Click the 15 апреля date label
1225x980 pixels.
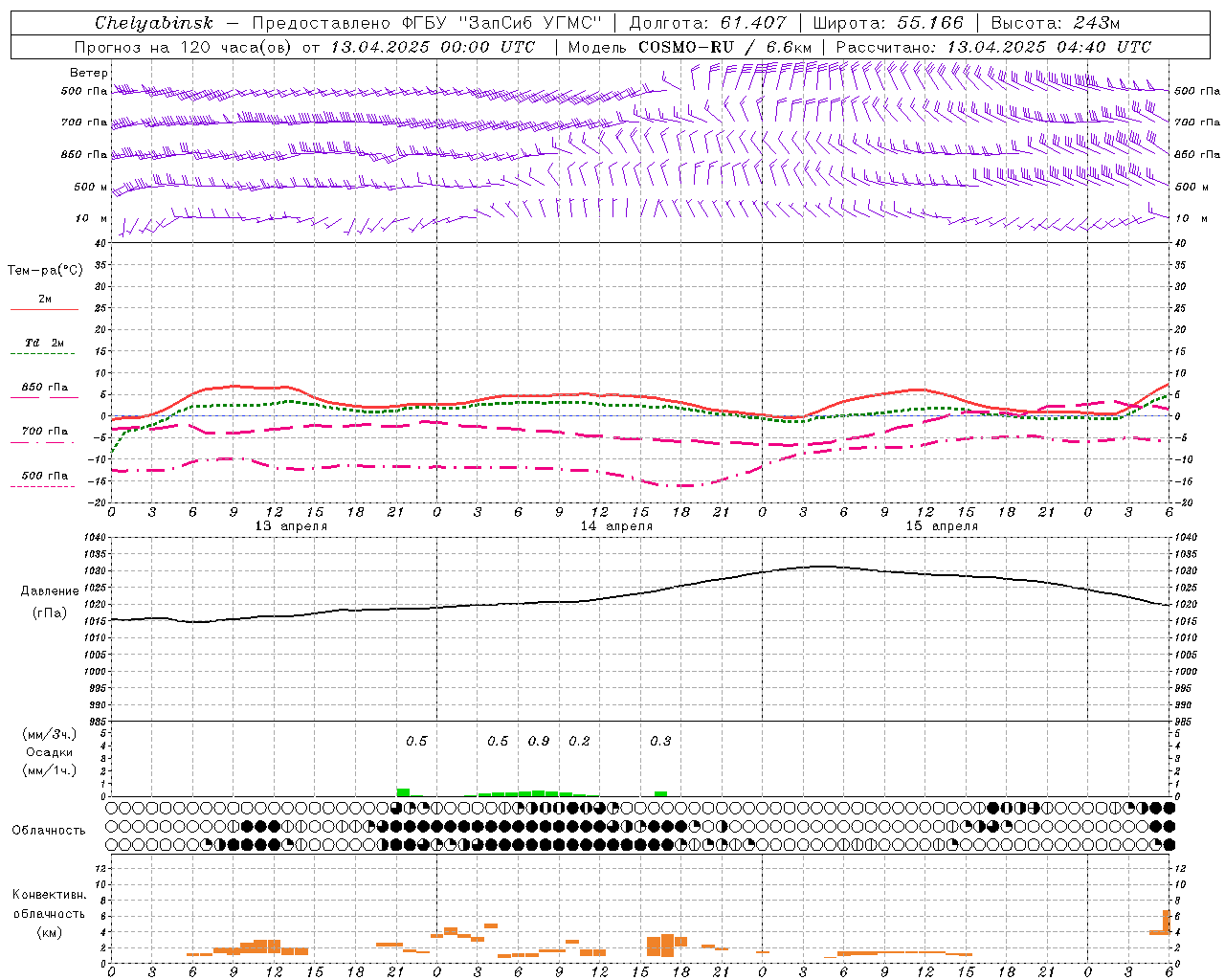[x=942, y=526]
